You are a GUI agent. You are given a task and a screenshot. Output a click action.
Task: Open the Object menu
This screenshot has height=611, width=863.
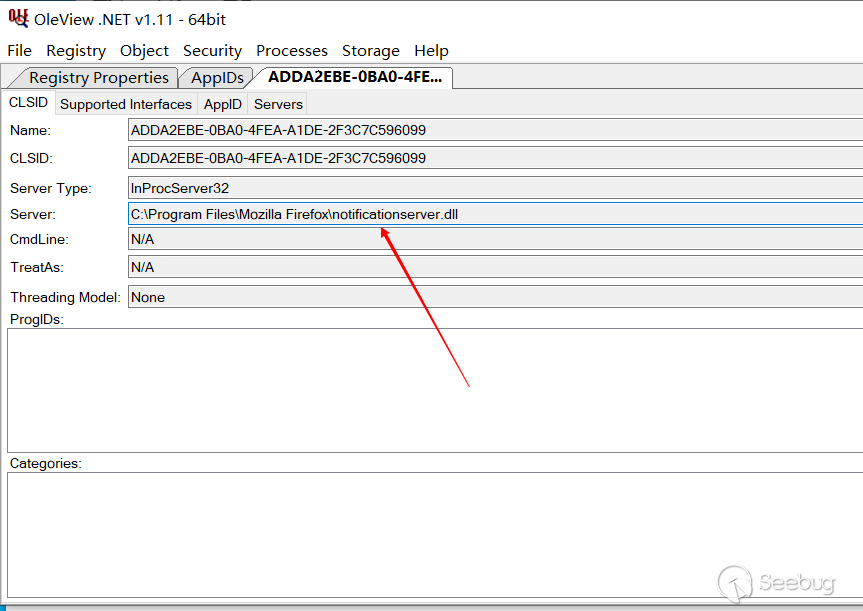pyautogui.click(x=144, y=50)
